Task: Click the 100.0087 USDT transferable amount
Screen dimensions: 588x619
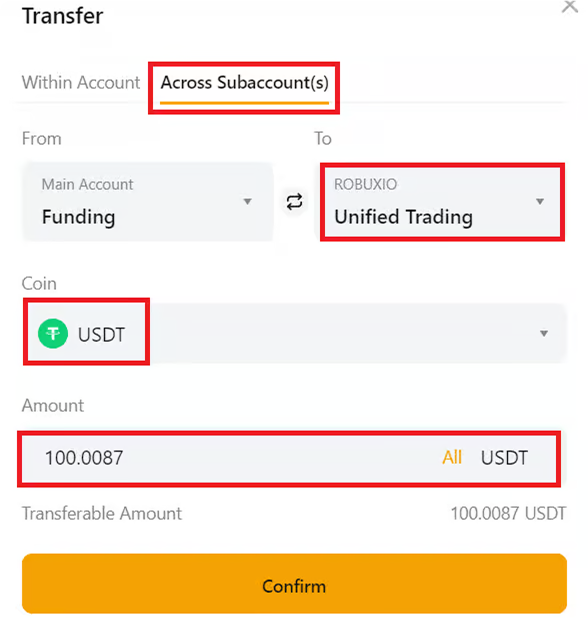Action: [x=508, y=513]
